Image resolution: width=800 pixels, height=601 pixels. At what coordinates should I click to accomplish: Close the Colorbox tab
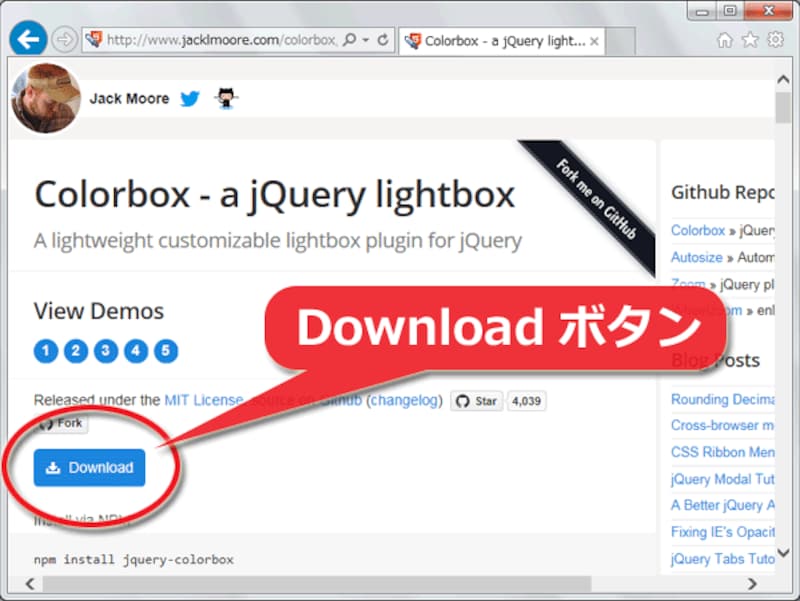pos(594,41)
